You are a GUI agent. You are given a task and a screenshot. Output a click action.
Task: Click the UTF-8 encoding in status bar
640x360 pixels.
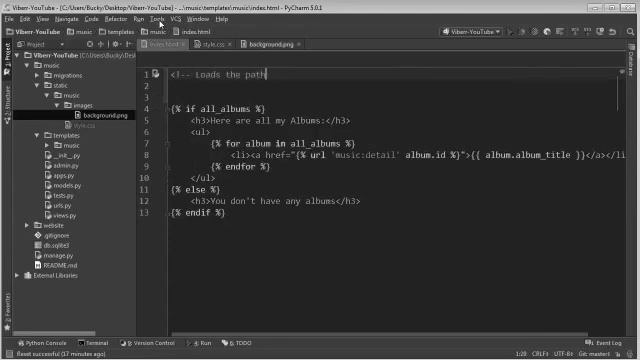coord(563,354)
